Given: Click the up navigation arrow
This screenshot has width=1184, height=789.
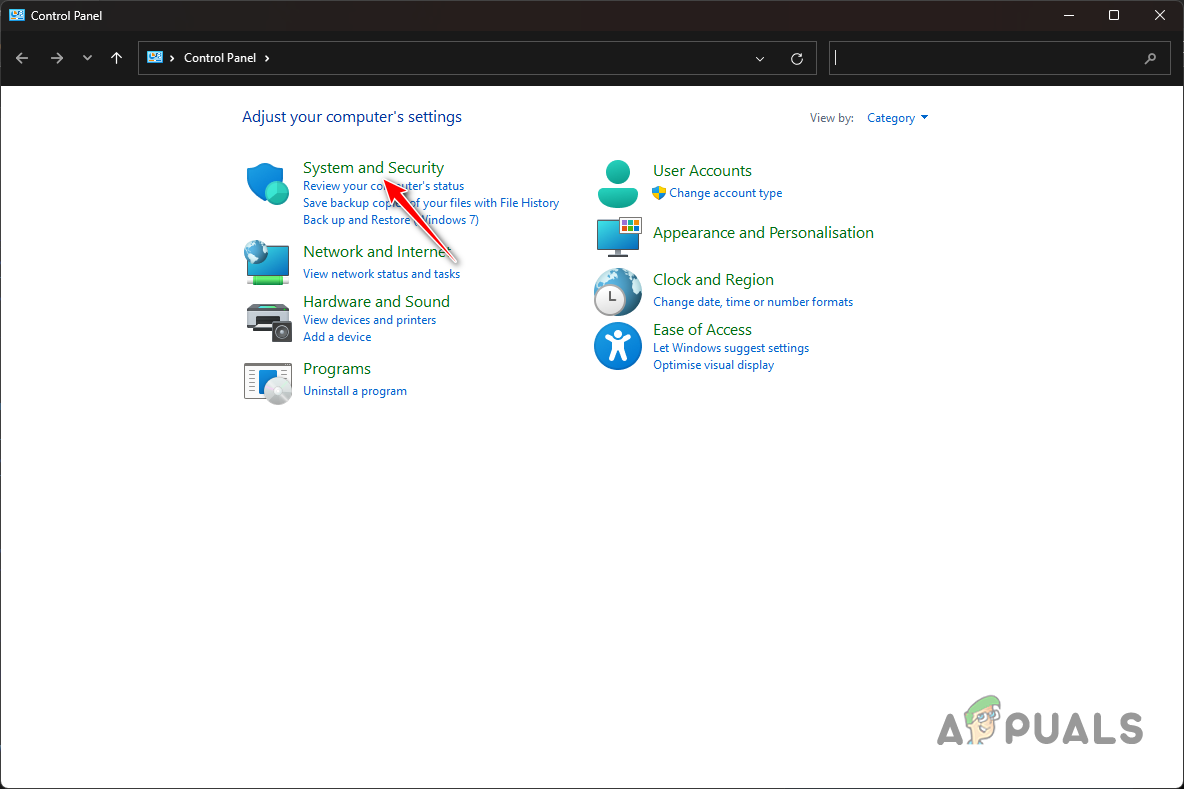Looking at the screenshot, I should click(x=116, y=58).
